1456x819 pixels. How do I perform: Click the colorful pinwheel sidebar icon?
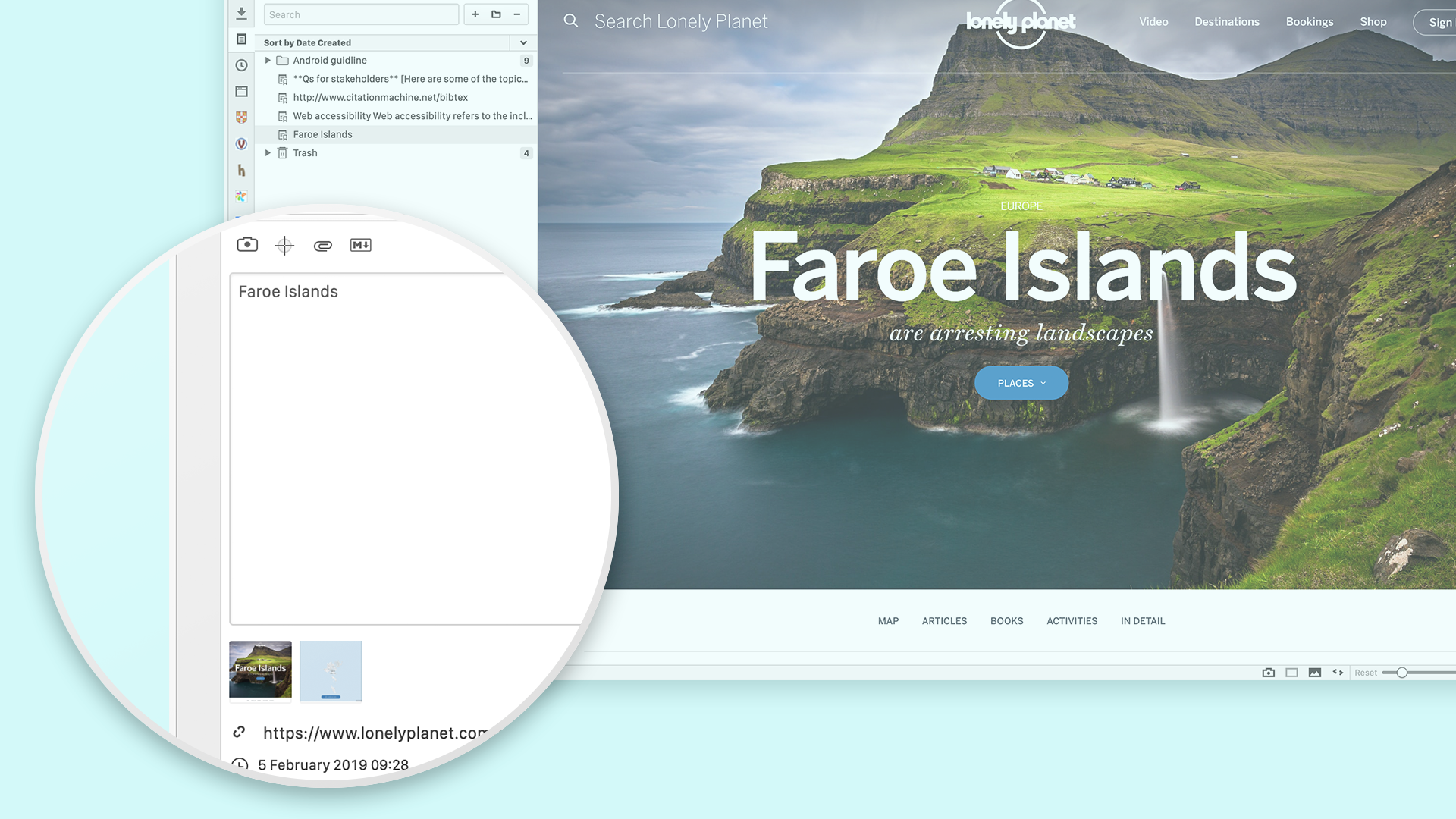(241, 196)
